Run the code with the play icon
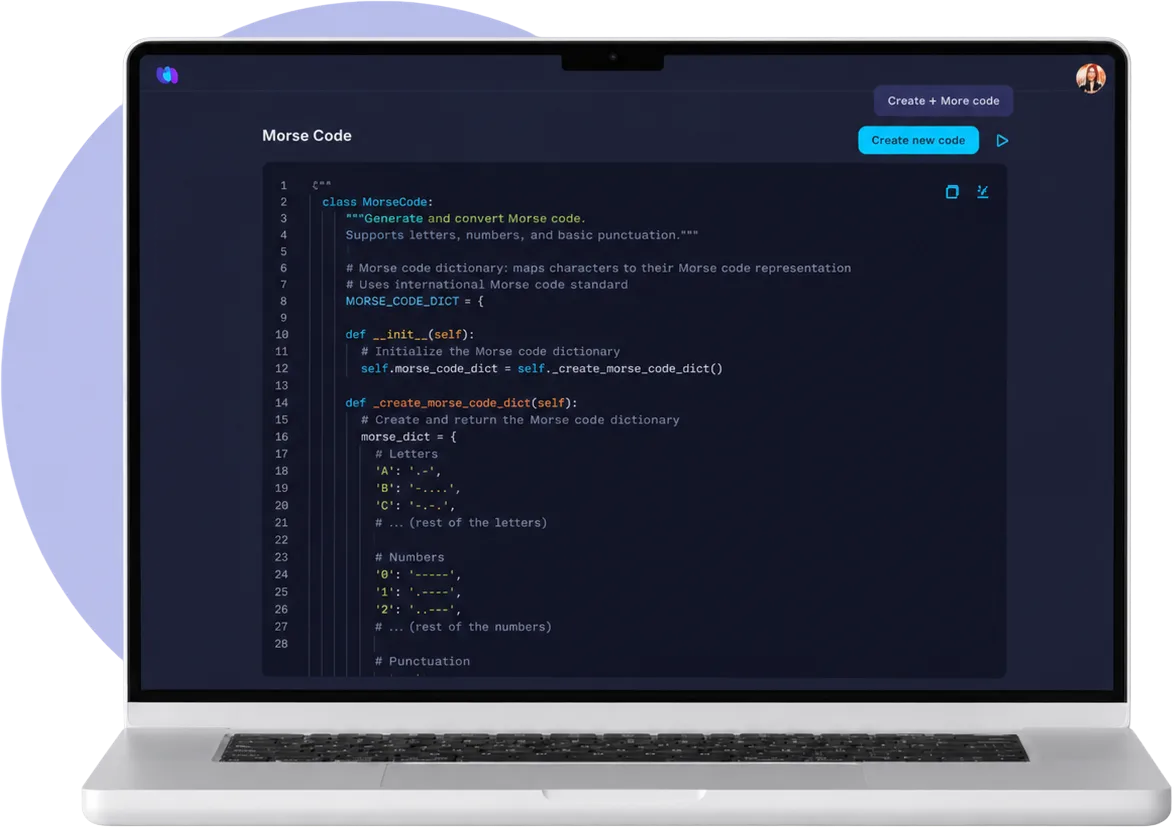This screenshot has height=827, width=1174. (x=1002, y=141)
